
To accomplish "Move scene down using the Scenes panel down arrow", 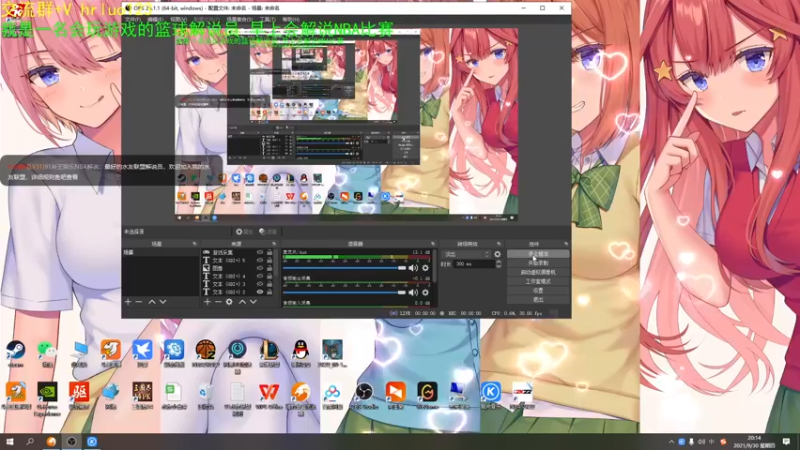I will point(163,302).
